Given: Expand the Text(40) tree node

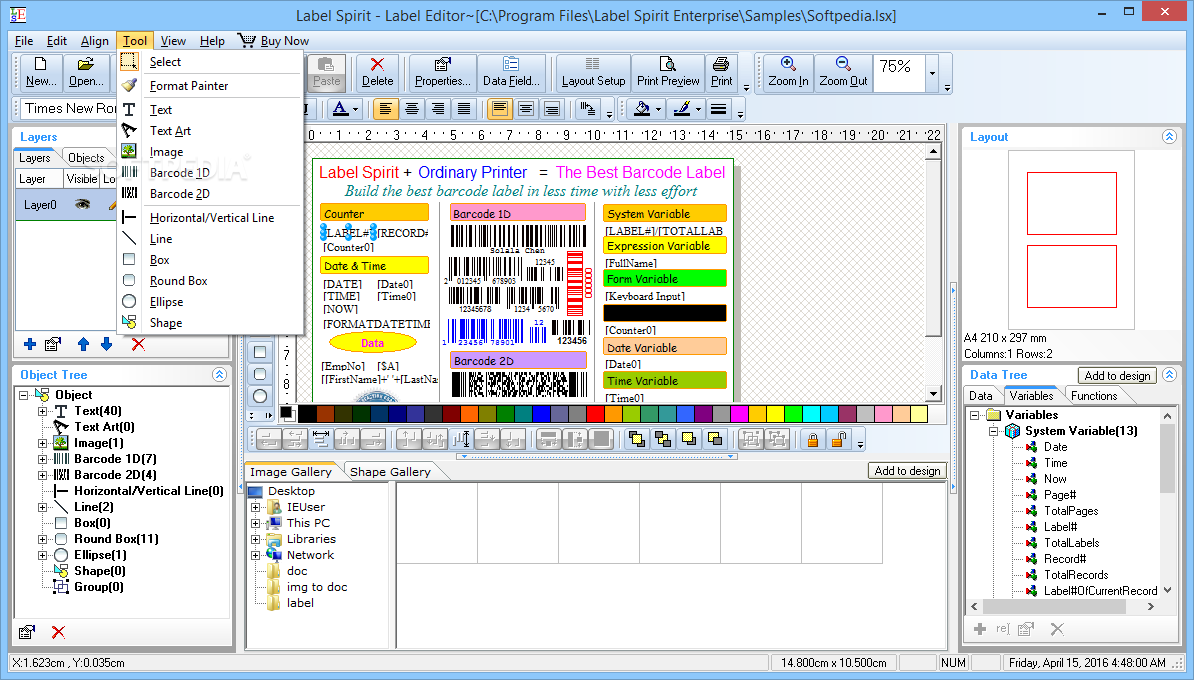Looking at the screenshot, I should coord(43,411).
